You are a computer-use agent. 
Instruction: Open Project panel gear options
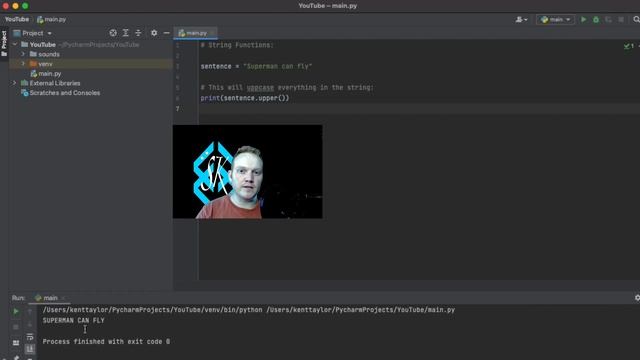point(154,33)
